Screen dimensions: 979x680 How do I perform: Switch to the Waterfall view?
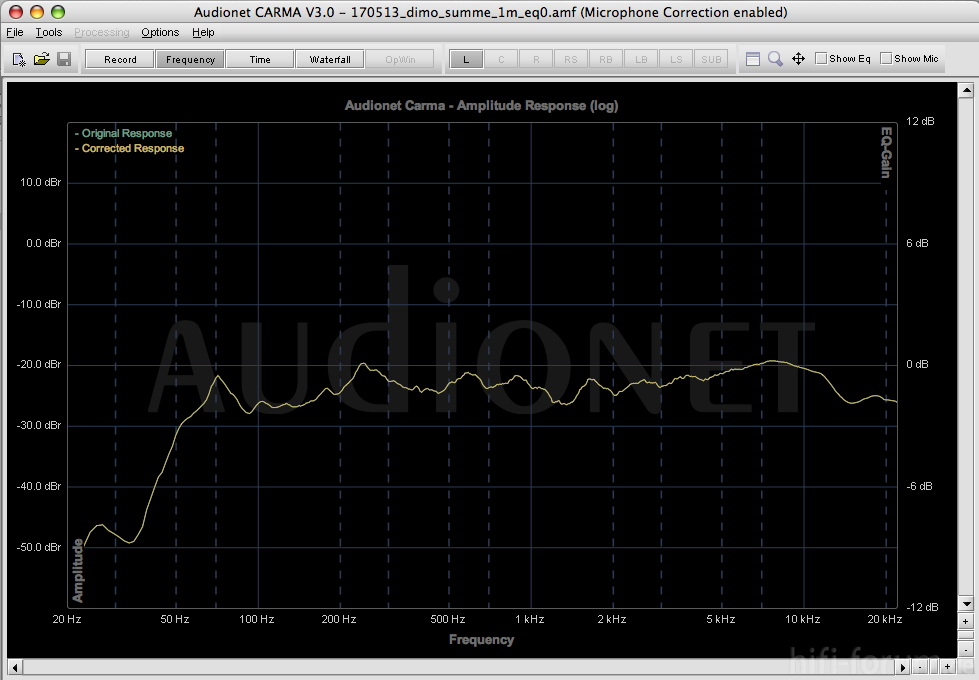pyautogui.click(x=330, y=59)
